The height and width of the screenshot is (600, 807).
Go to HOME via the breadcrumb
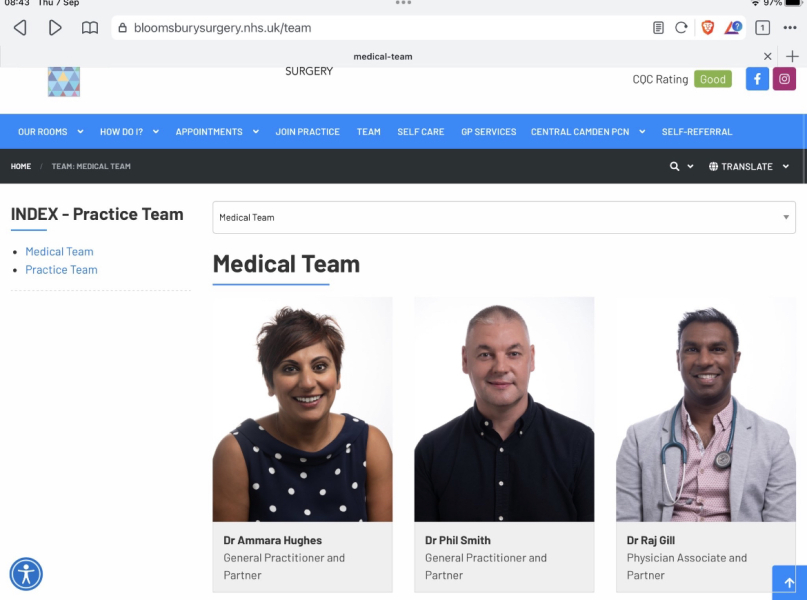(x=20, y=166)
